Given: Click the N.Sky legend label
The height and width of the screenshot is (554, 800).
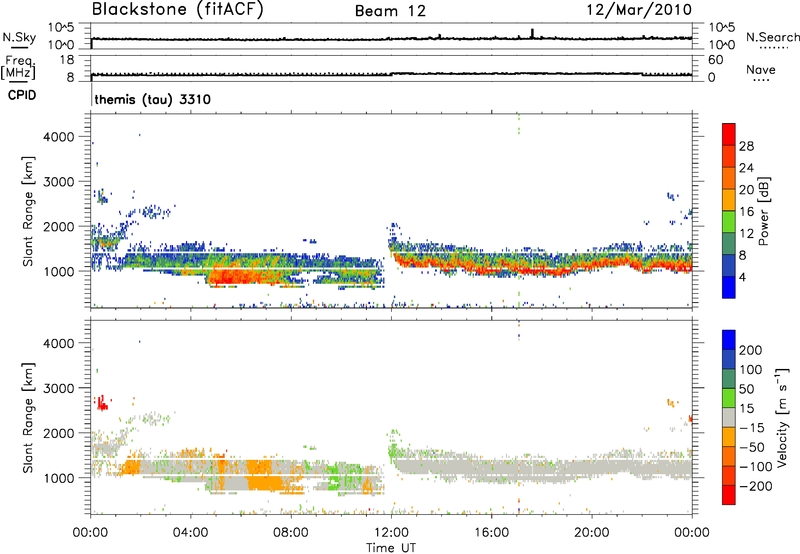Looking at the screenshot, I should pyautogui.click(x=17, y=36).
